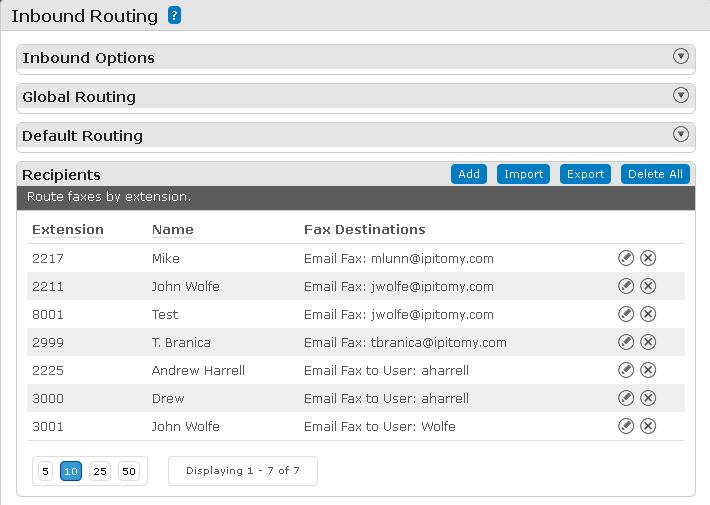Edit the extension 3000 Drew recipient
The height and width of the screenshot is (505, 710).
point(626,399)
